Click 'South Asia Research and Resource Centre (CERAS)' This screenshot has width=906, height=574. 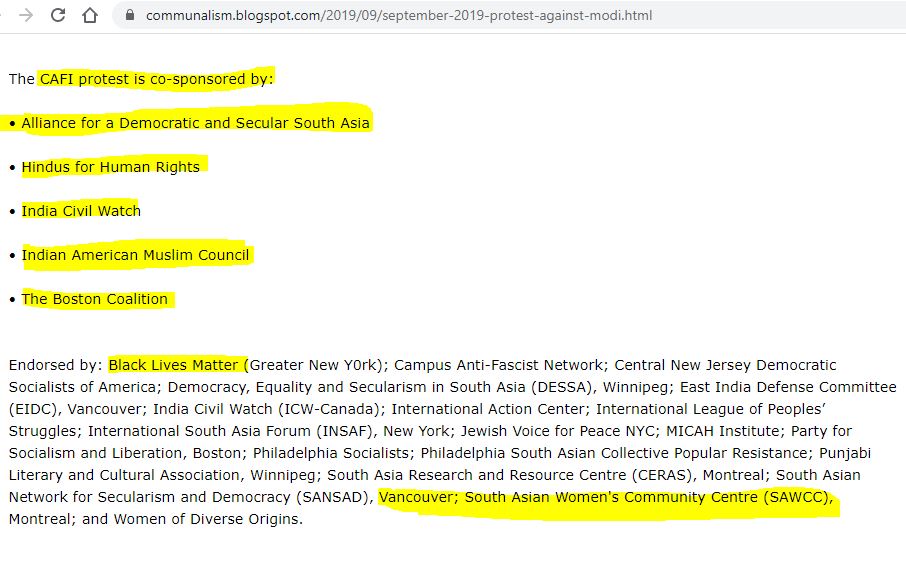[x=510, y=475]
